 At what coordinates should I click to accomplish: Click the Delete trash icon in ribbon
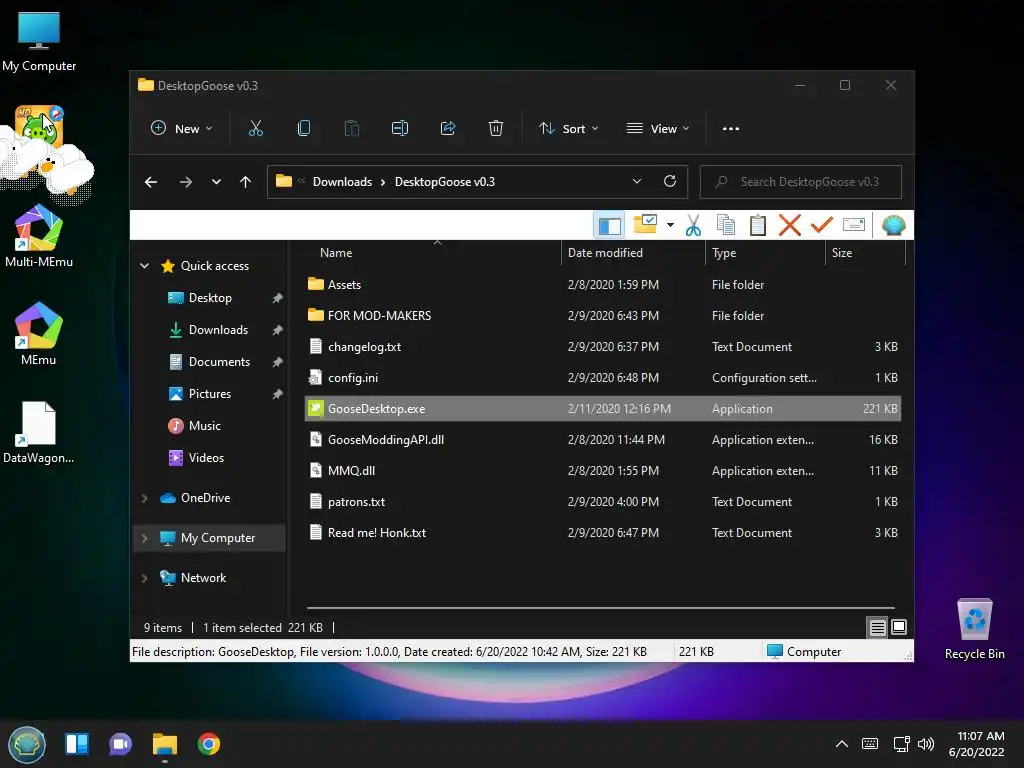coord(496,129)
